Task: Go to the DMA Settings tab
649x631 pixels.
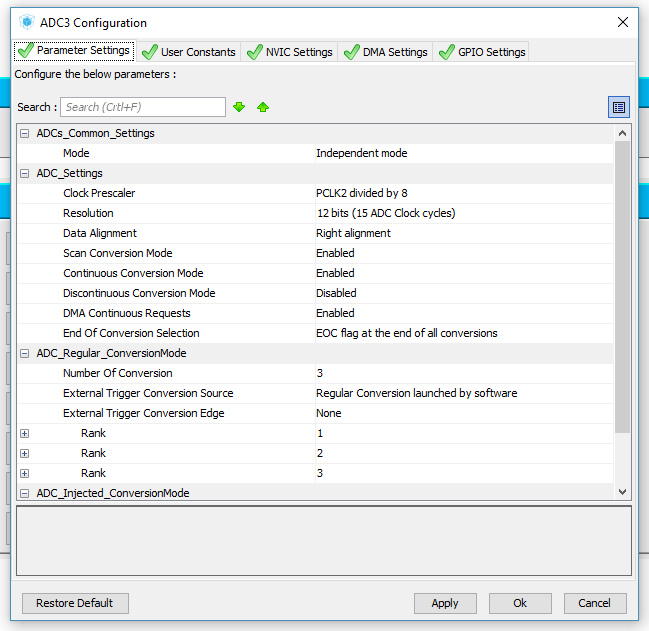Action: 385,52
